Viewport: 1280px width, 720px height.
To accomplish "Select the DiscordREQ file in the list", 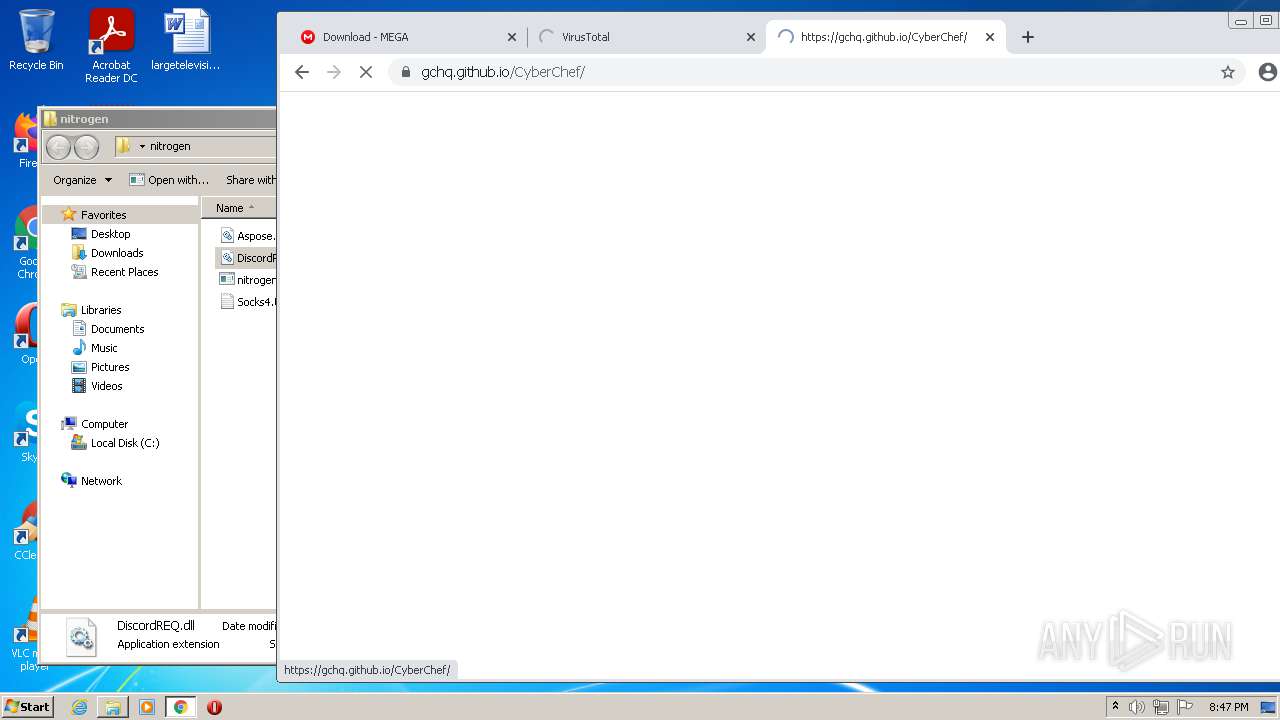I will point(247,258).
